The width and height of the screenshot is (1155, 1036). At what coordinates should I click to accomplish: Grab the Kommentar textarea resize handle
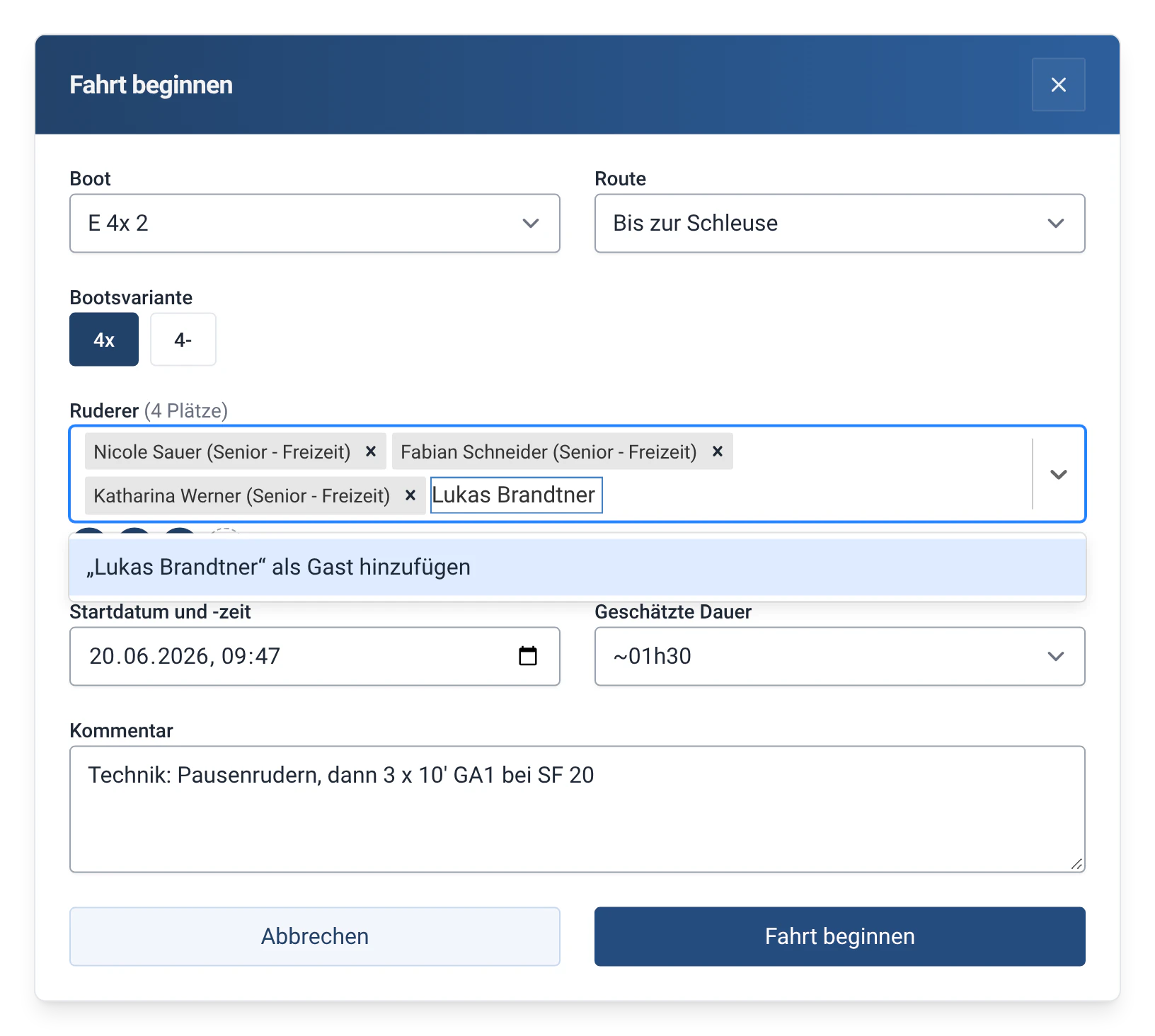tap(1076, 864)
